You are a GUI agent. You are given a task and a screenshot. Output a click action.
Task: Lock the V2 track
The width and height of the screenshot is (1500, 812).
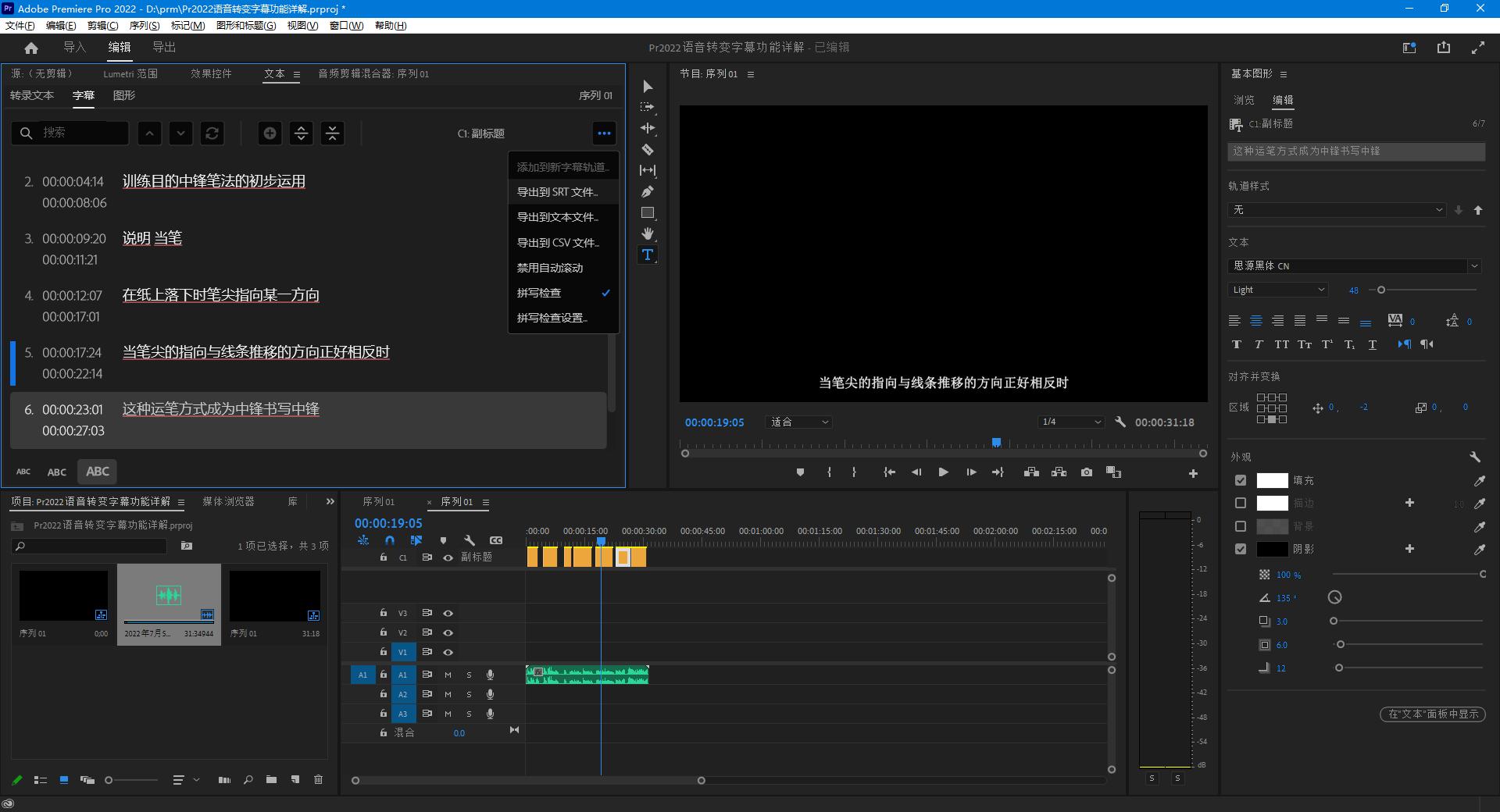[383, 632]
